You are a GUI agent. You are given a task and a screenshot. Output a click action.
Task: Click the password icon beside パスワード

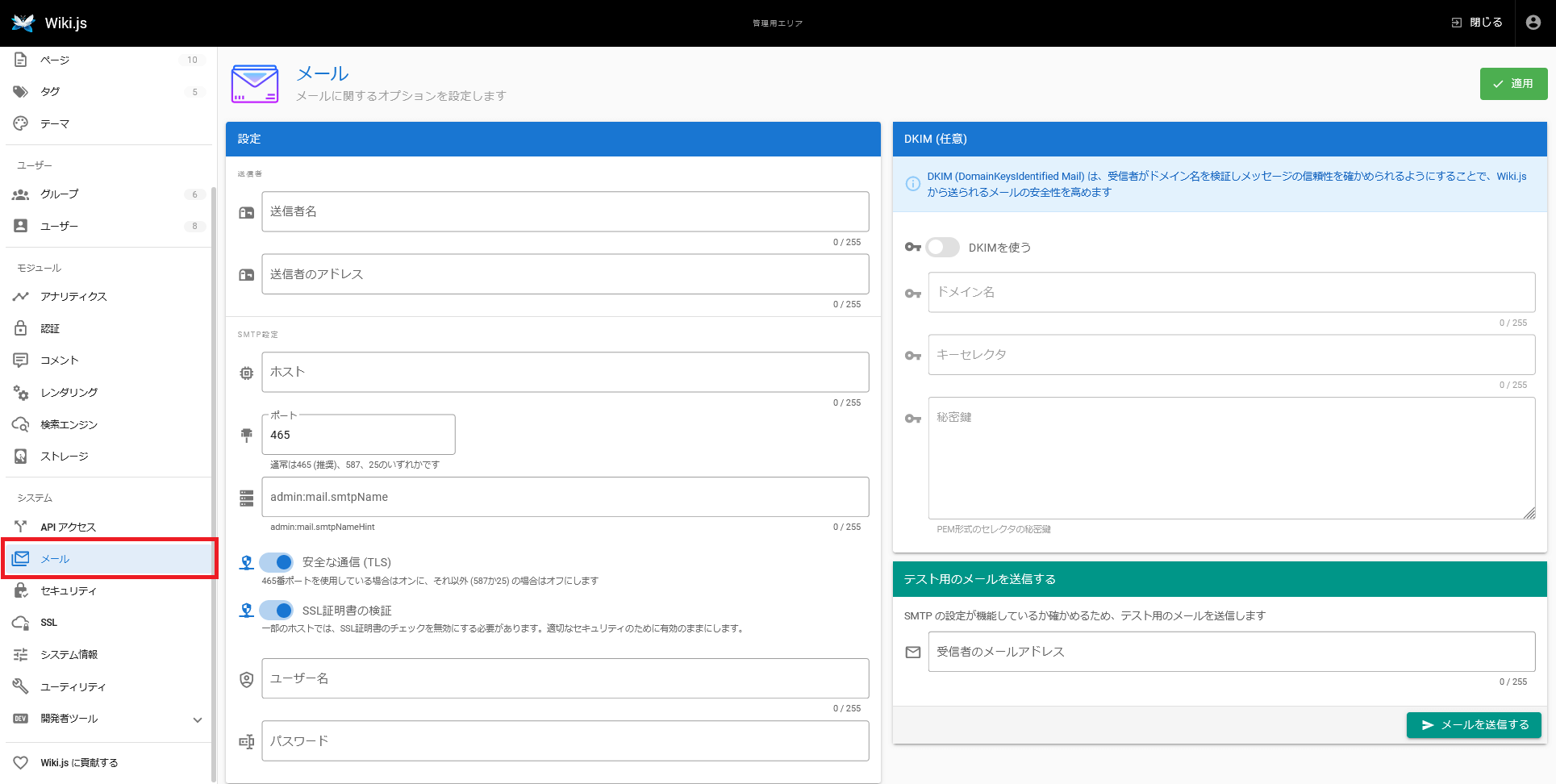point(247,742)
